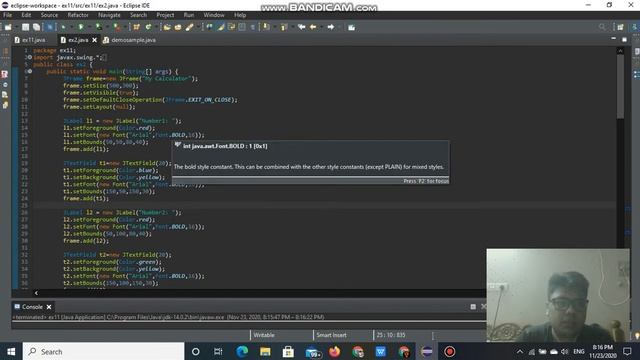This screenshot has width=640, height=360.
Task: Jump to Next Annotation icon
Action: (266, 27)
